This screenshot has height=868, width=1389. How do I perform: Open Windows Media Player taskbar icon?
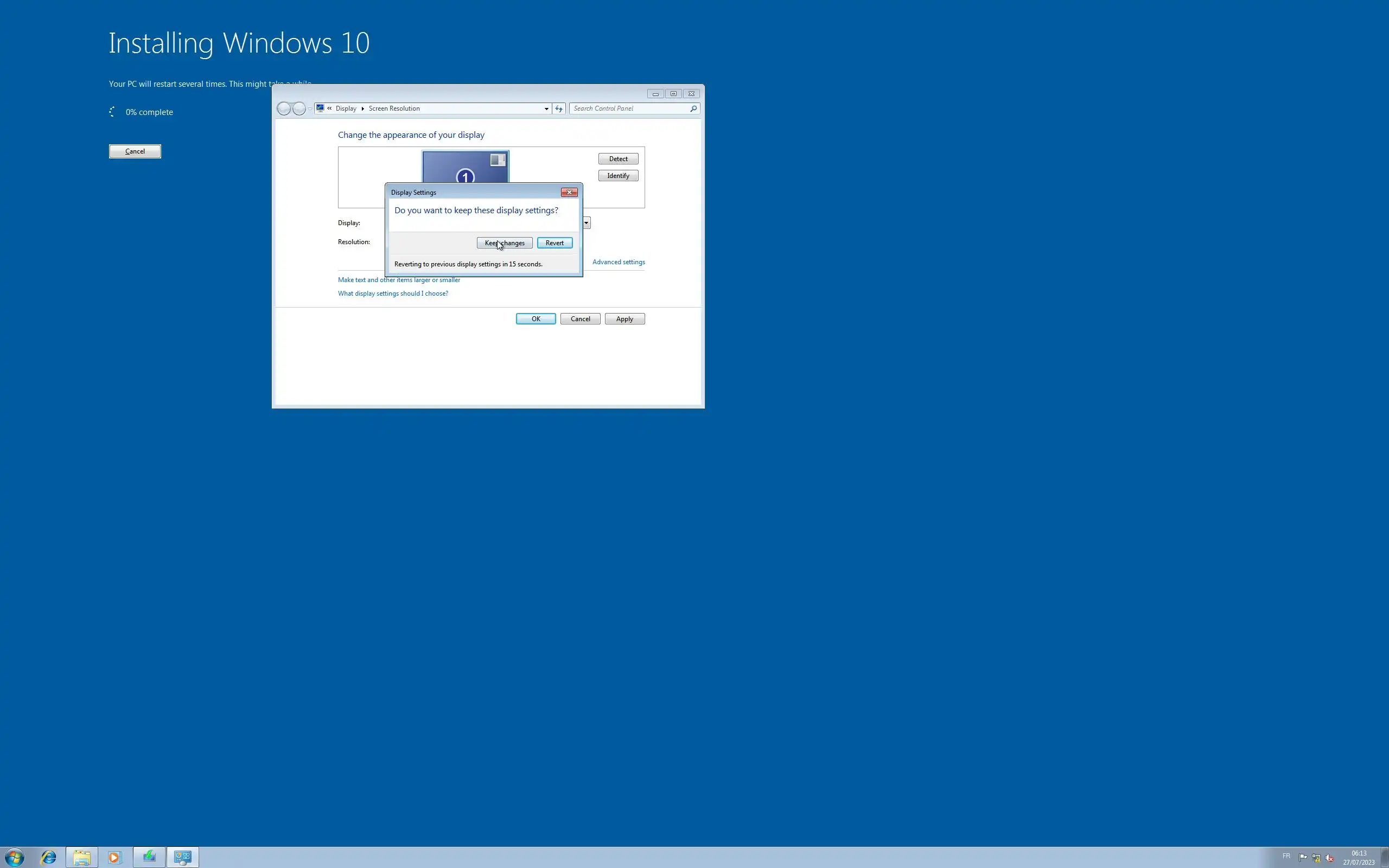114,857
